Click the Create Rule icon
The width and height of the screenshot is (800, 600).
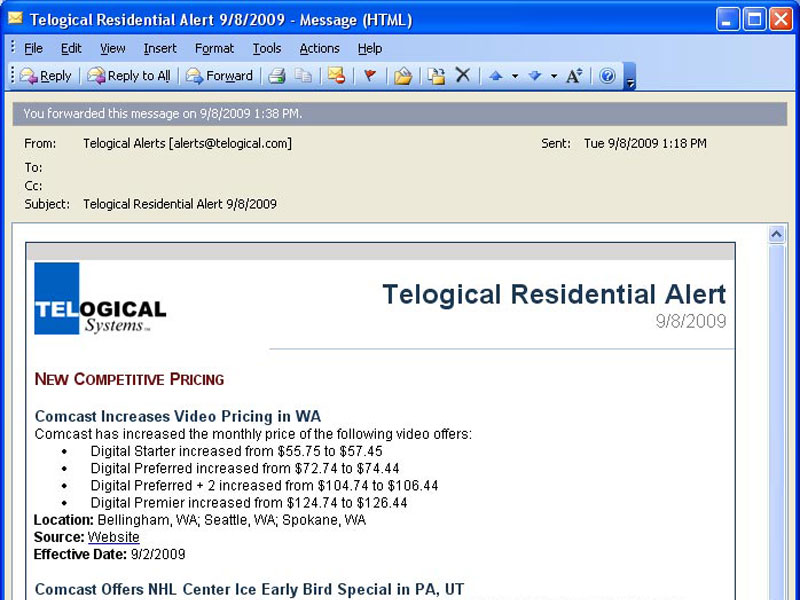[436, 76]
